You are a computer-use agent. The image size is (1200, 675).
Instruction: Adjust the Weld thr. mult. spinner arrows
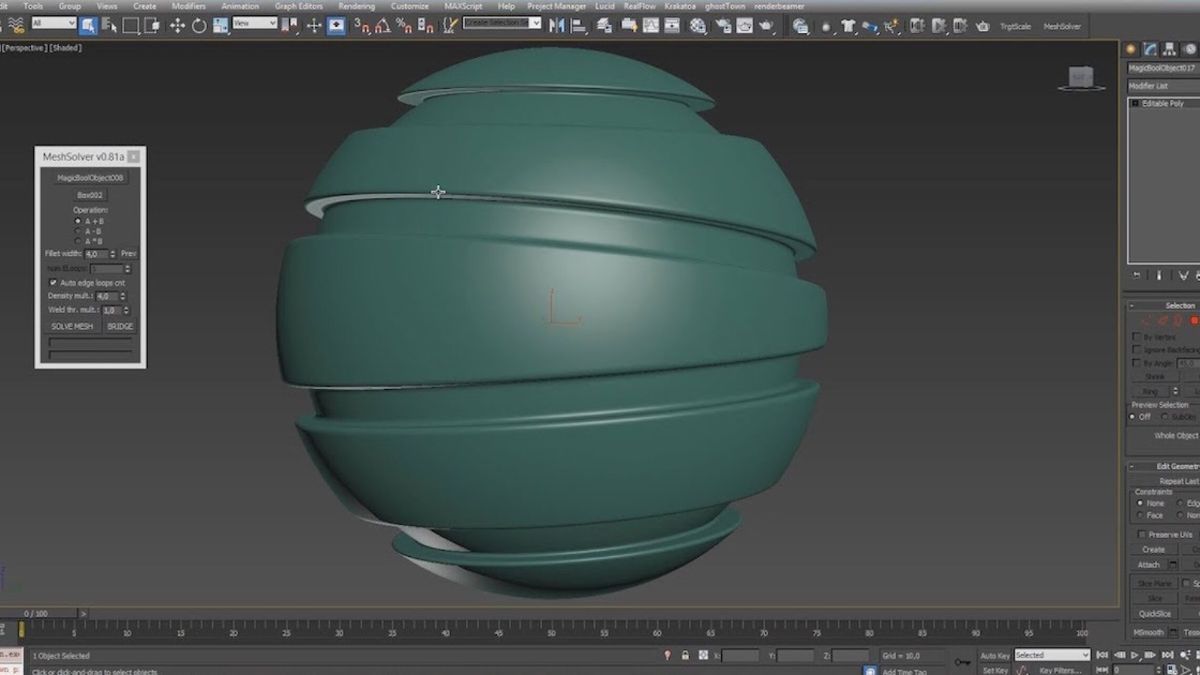tap(125, 310)
